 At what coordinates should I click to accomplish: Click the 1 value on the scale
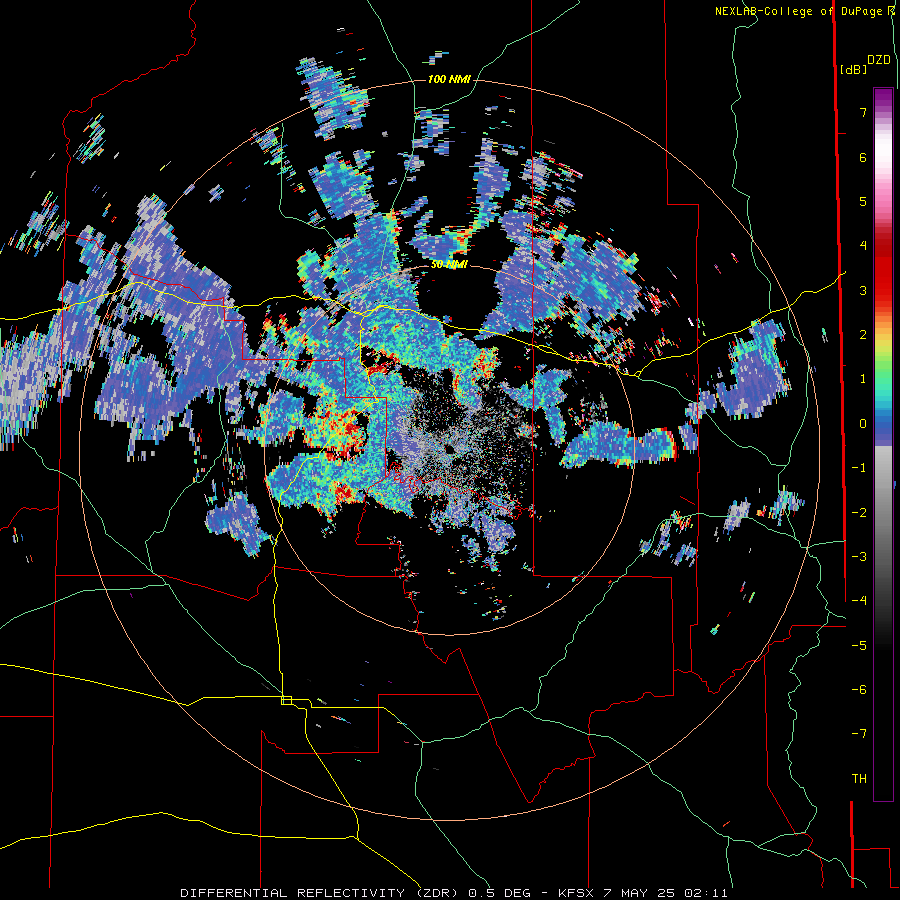863,379
